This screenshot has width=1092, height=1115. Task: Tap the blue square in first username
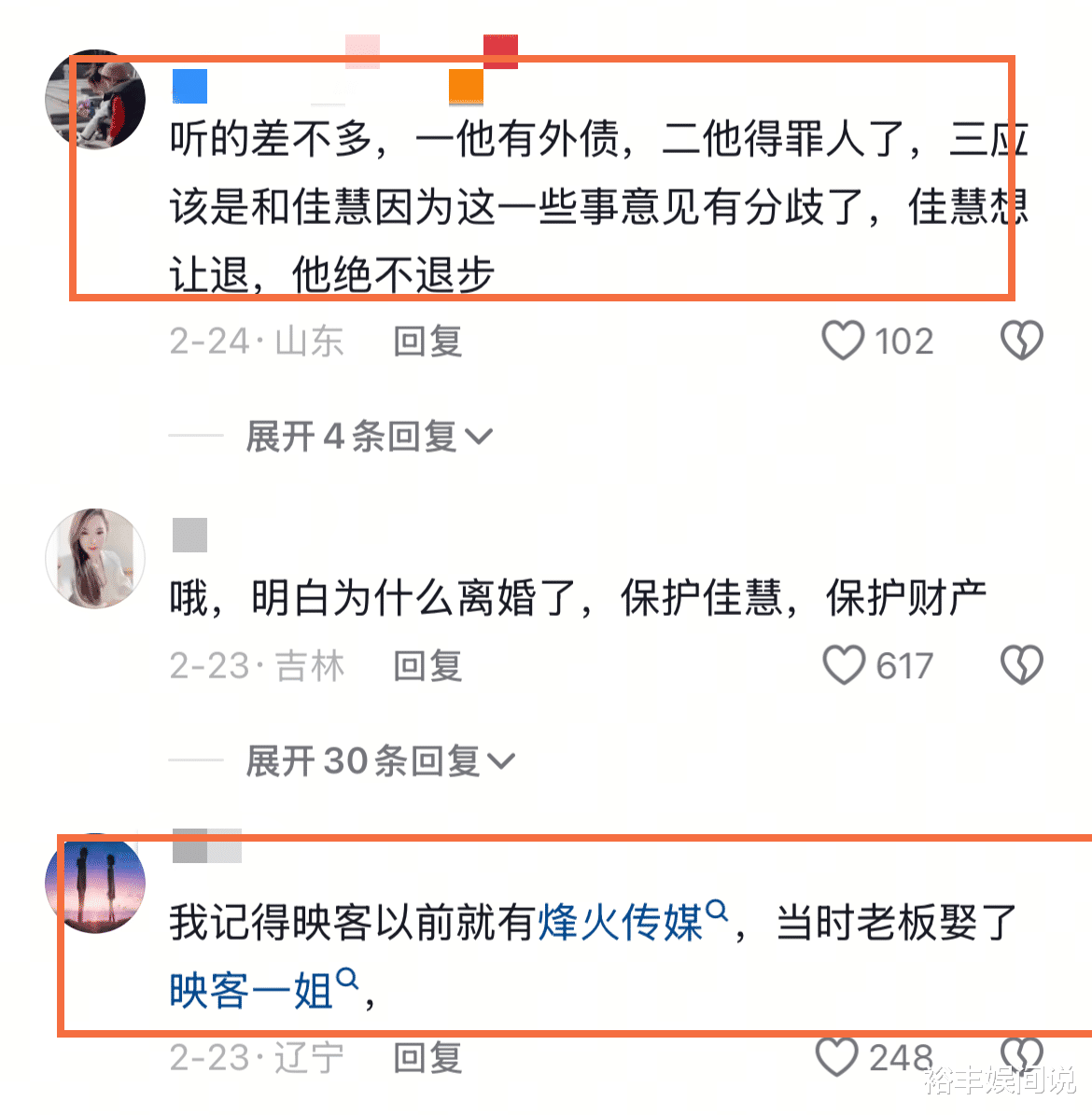point(190,87)
